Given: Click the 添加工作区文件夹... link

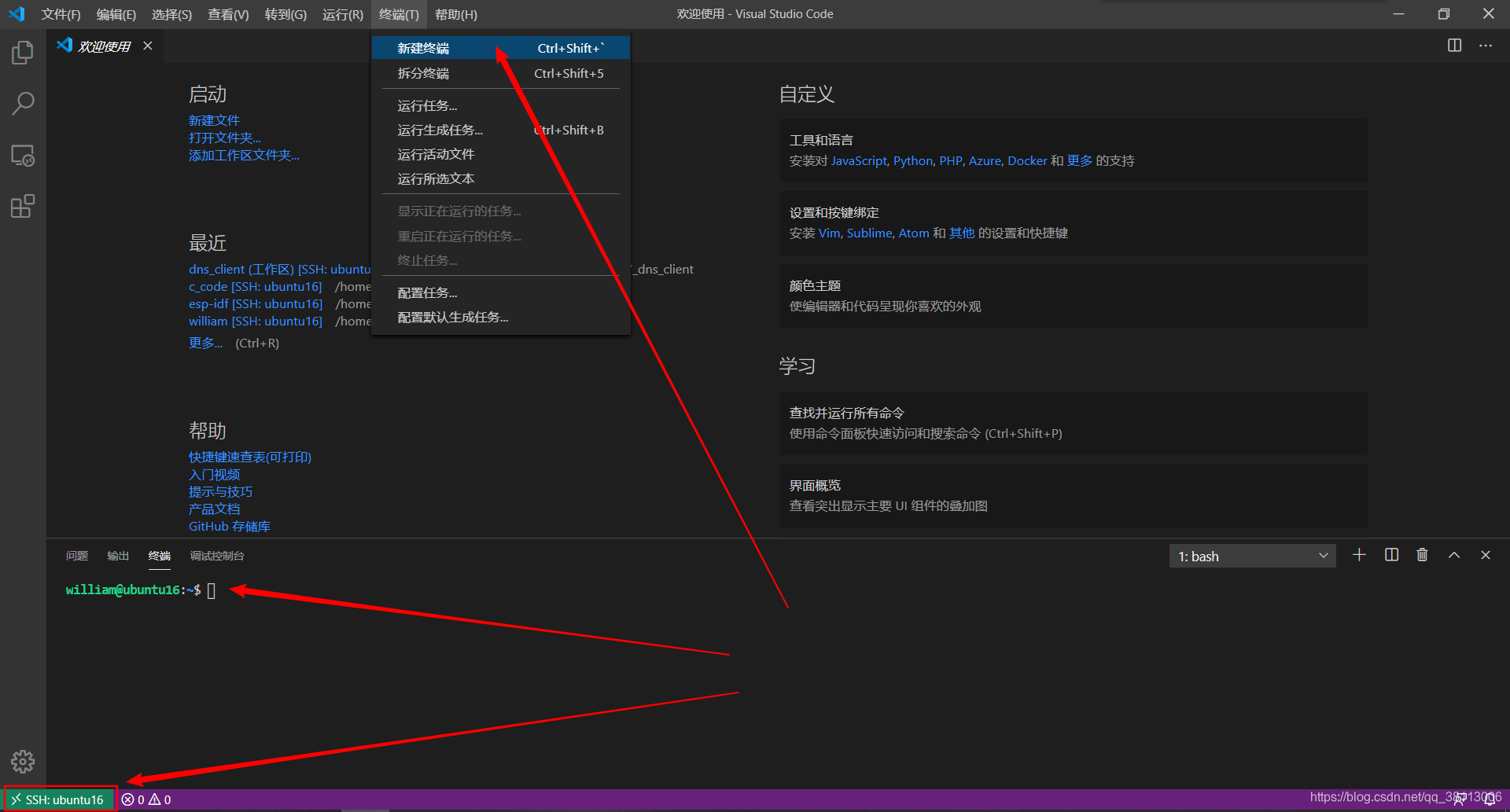Looking at the screenshot, I should point(244,155).
